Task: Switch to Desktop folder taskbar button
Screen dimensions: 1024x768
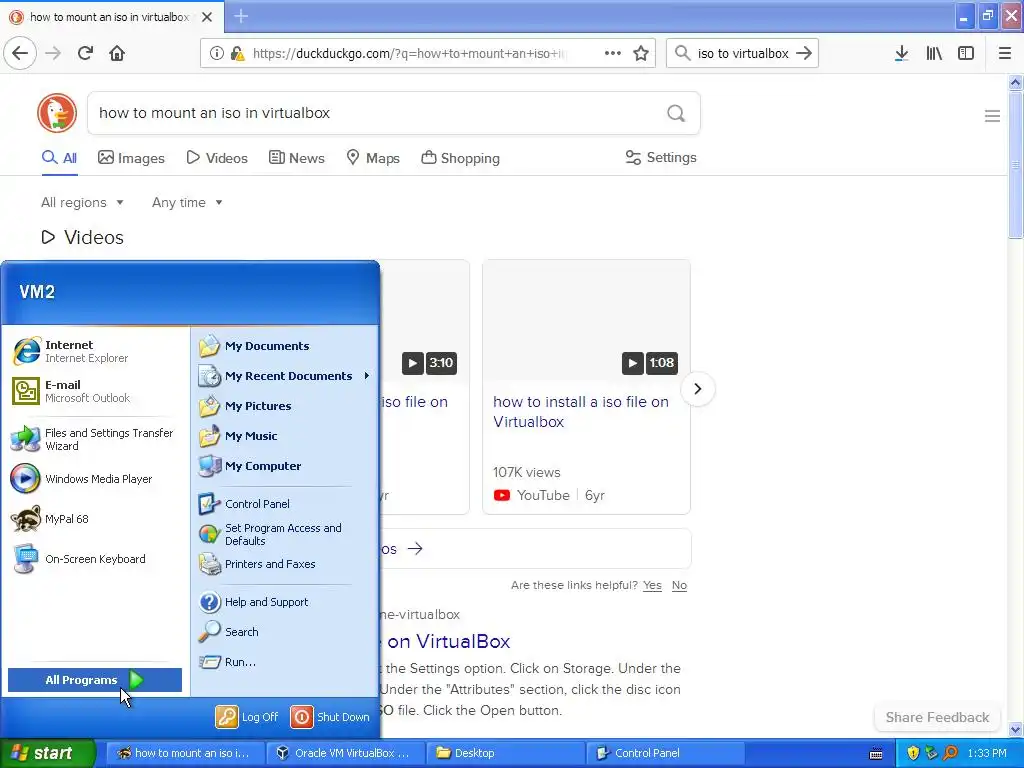Action: [505, 753]
